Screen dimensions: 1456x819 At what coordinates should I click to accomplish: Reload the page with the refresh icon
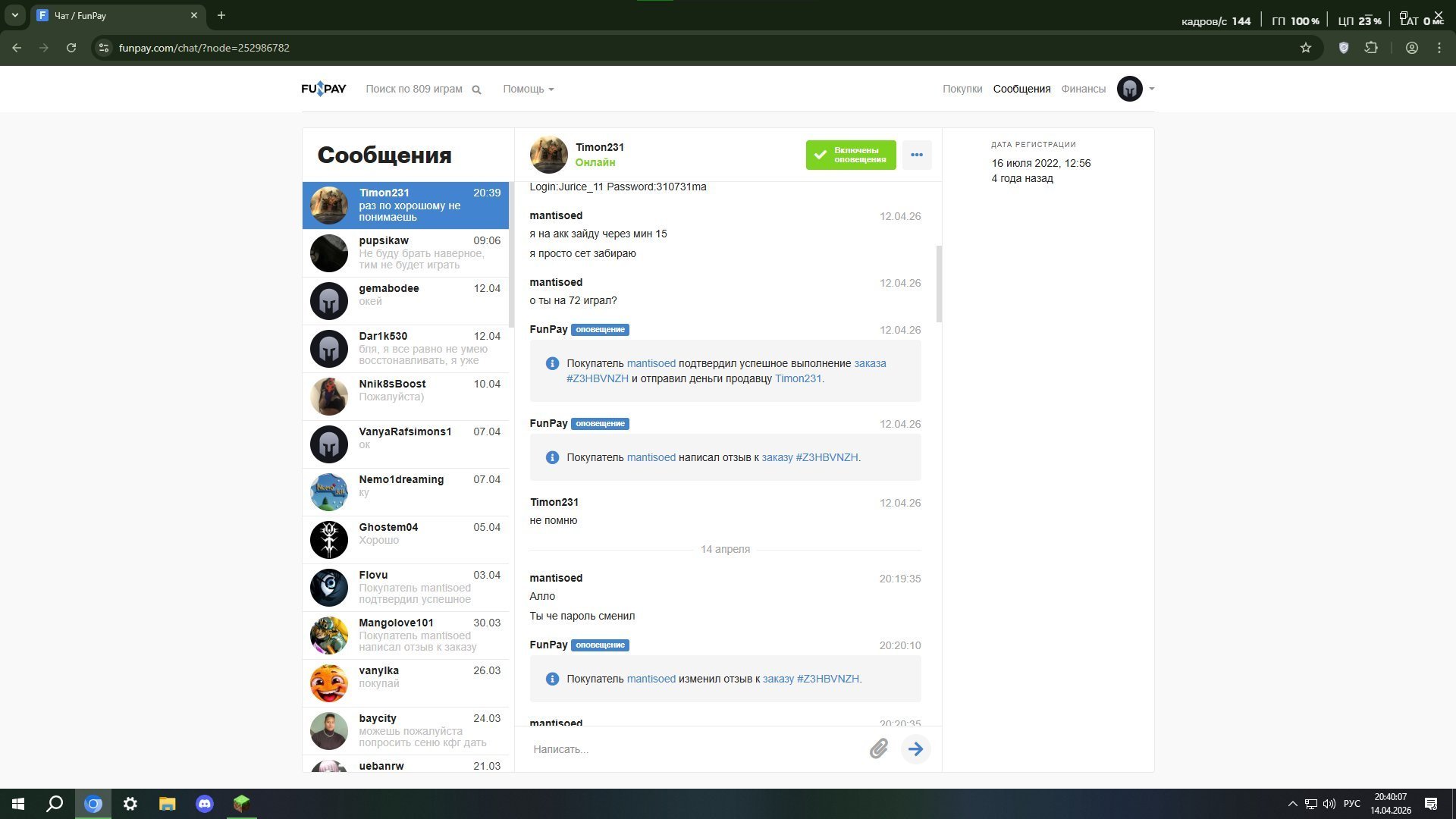tap(71, 48)
